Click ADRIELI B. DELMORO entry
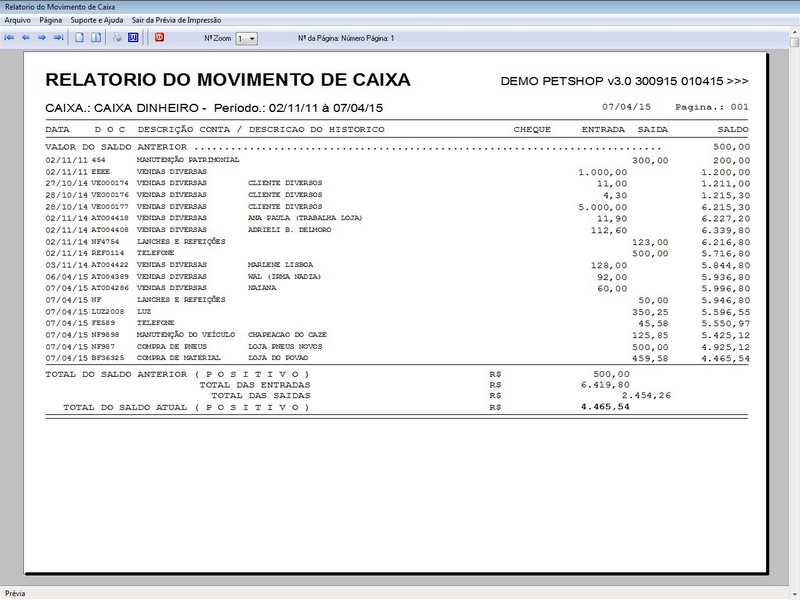This screenshot has width=800, height=600. tap(289, 230)
